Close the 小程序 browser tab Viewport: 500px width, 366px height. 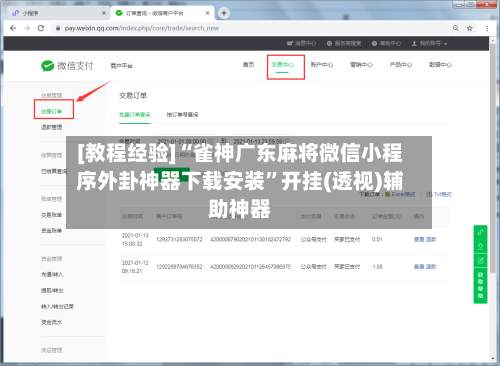point(104,13)
